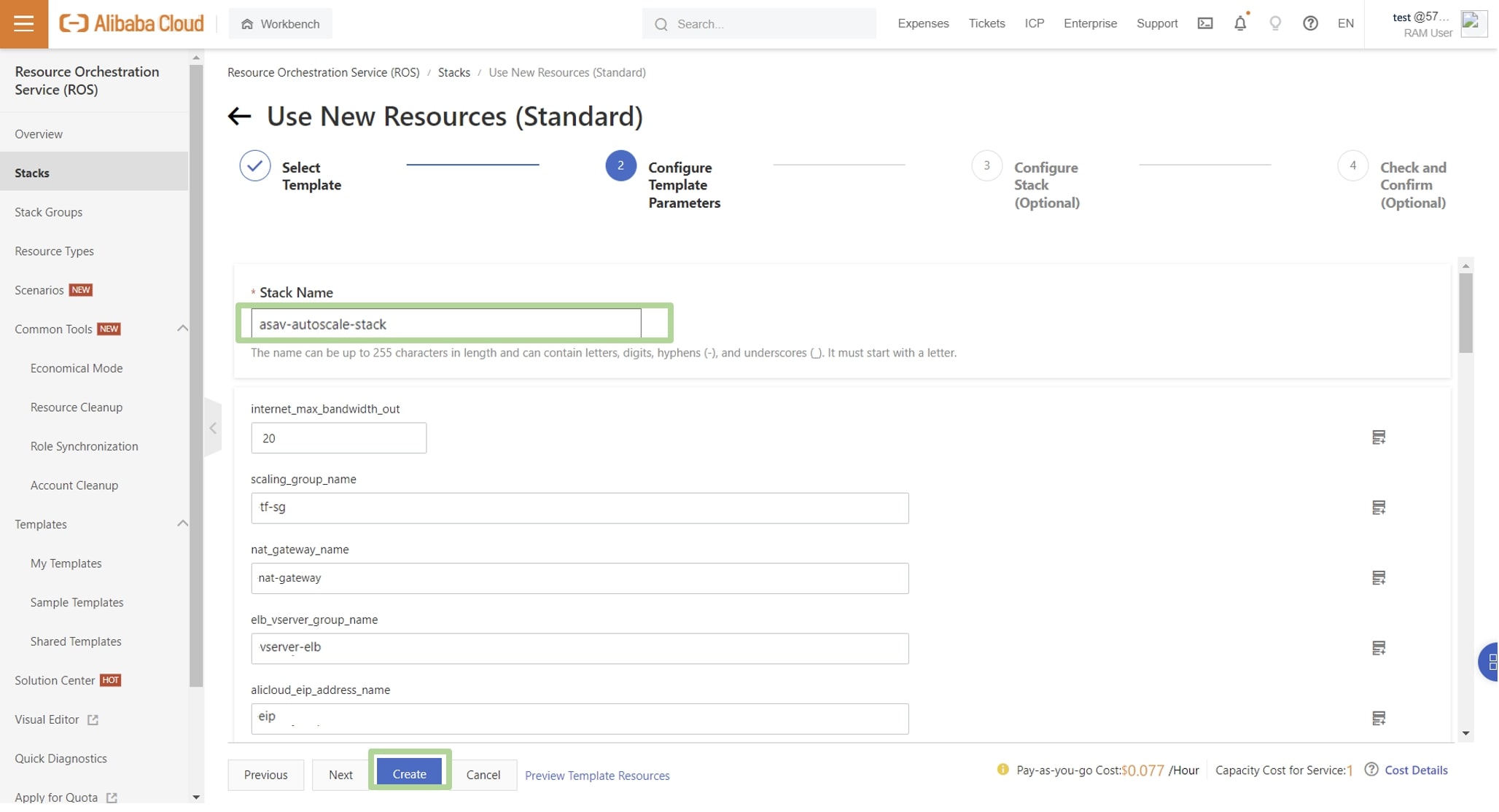
Task: Collapse the Common Tools section
Action: (x=183, y=329)
